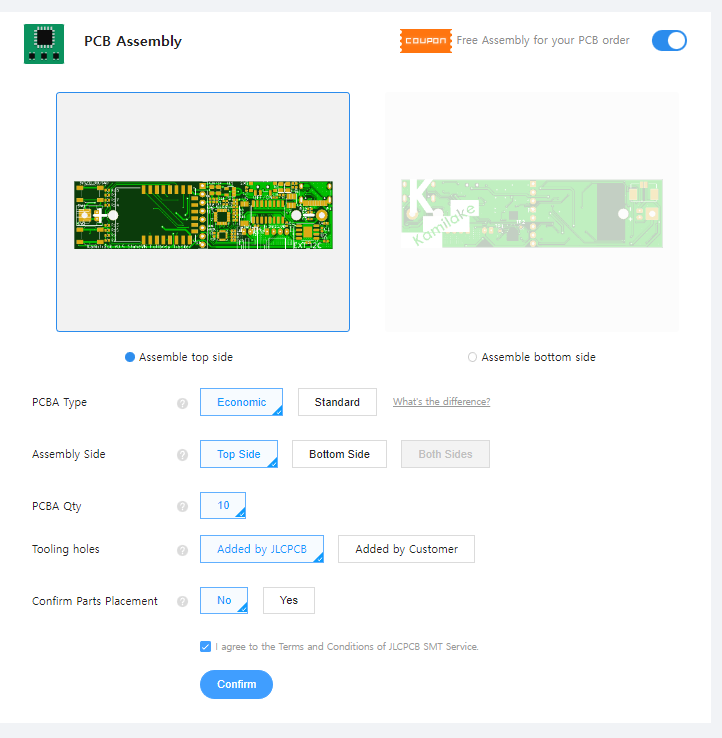Open the What's the difference? link

[x=441, y=401]
